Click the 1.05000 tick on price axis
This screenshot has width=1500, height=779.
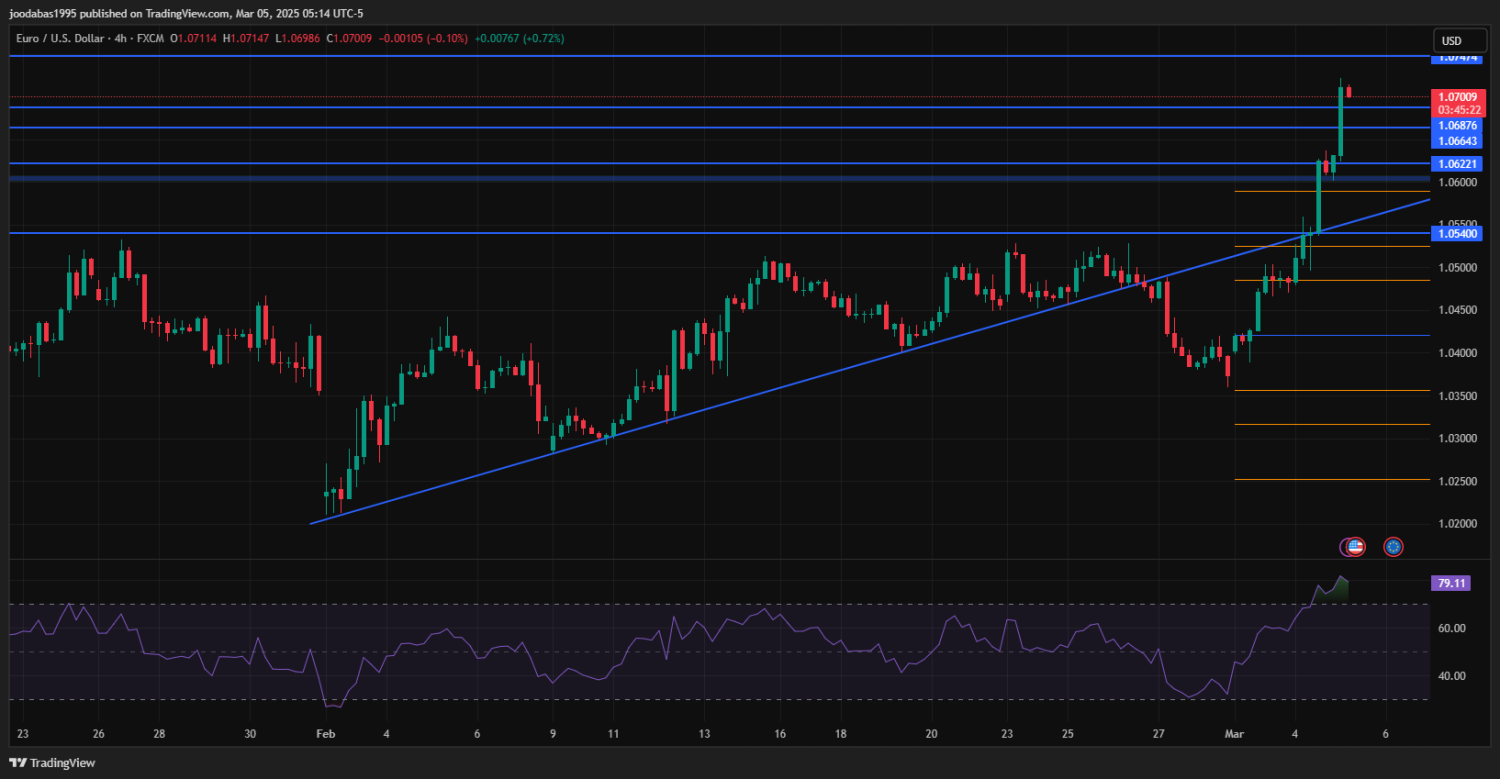point(1457,268)
